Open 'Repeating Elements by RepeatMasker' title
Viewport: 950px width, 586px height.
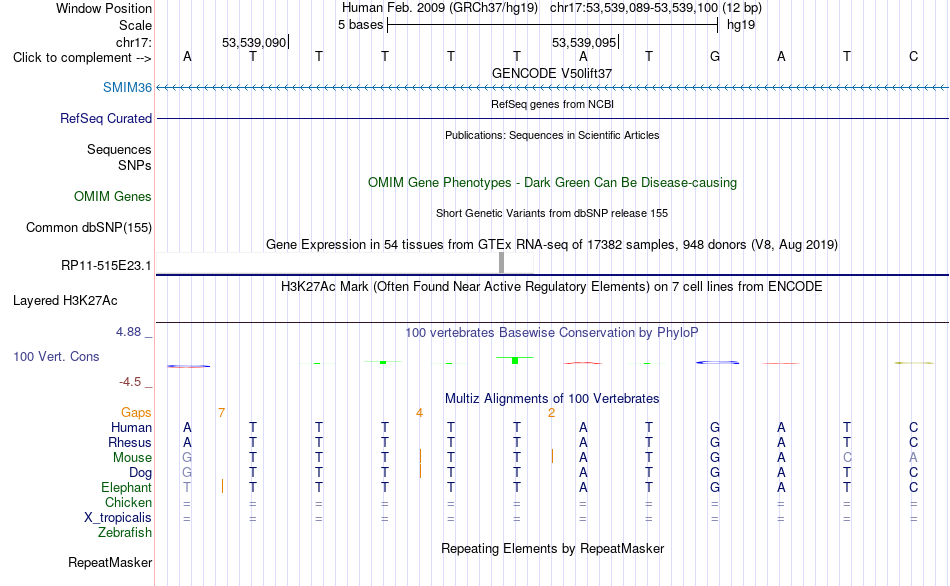click(552, 548)
